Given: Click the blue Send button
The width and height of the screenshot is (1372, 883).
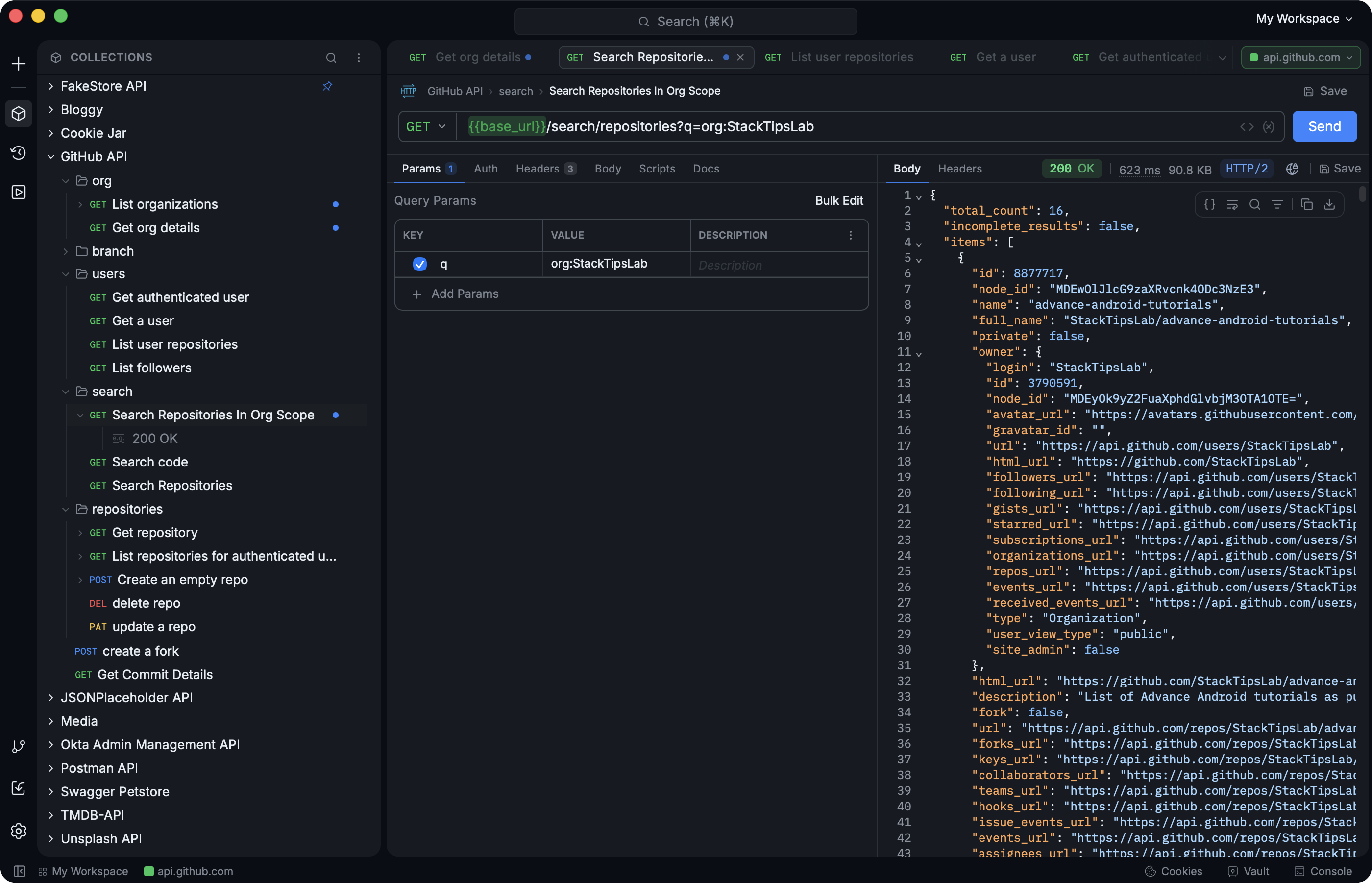Looking at the screenshot, I should coord(1324,127).
